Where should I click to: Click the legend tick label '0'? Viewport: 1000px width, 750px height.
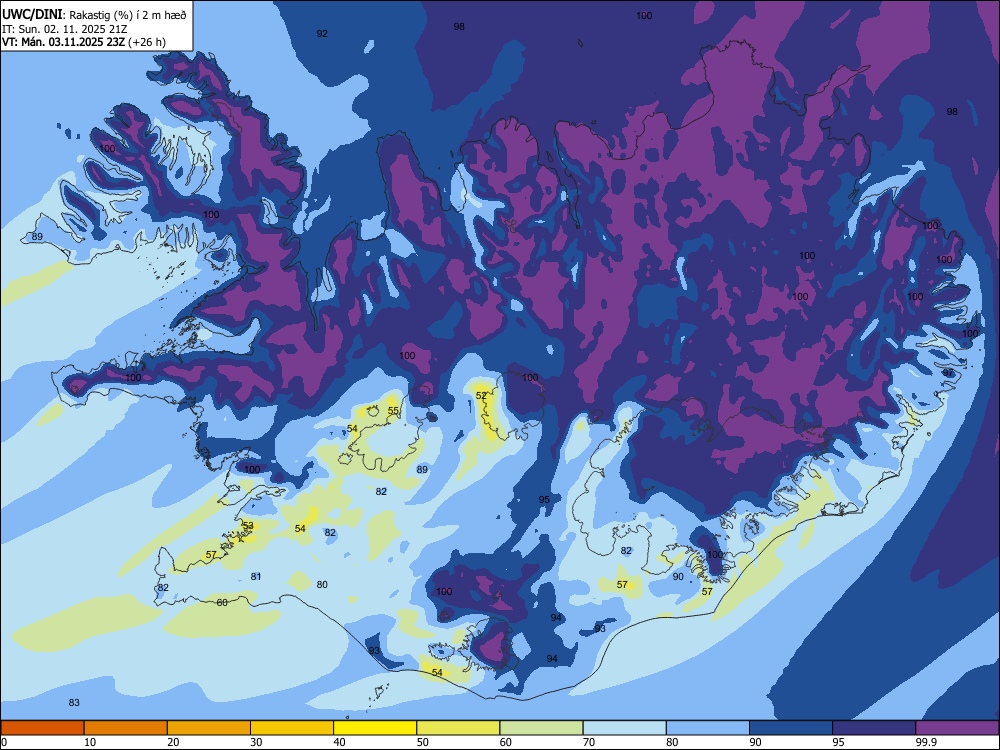[4, 742]
